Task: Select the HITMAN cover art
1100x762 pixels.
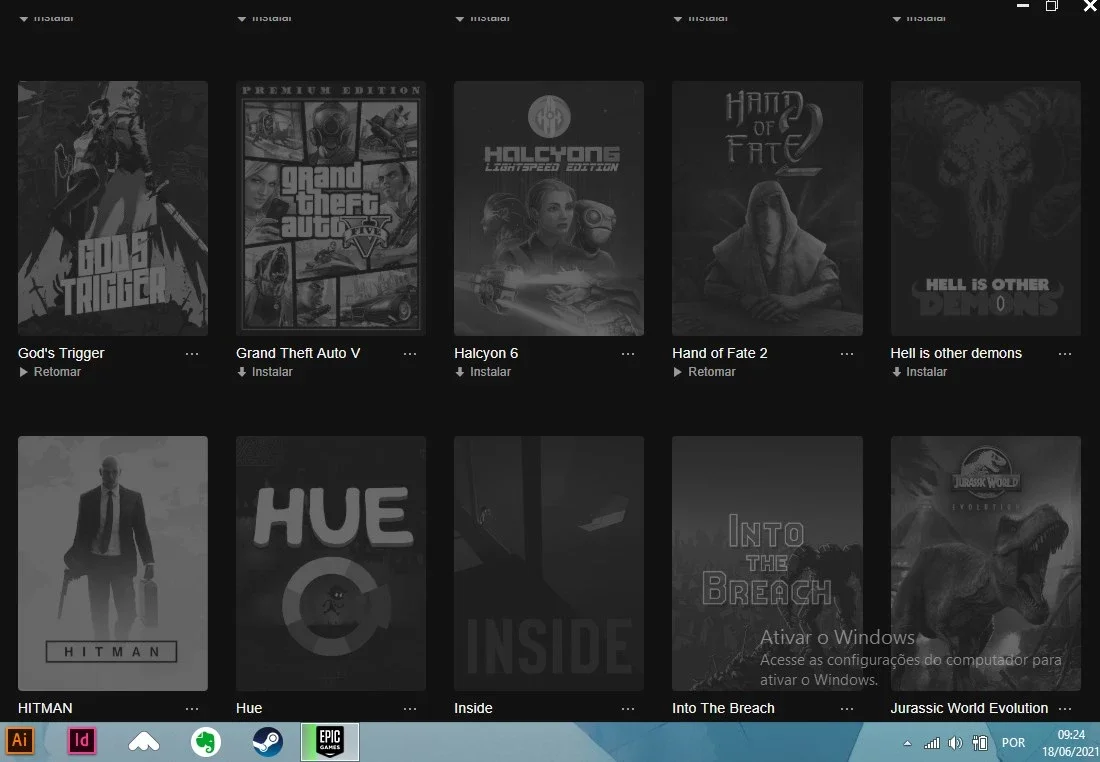Action: 113,563
